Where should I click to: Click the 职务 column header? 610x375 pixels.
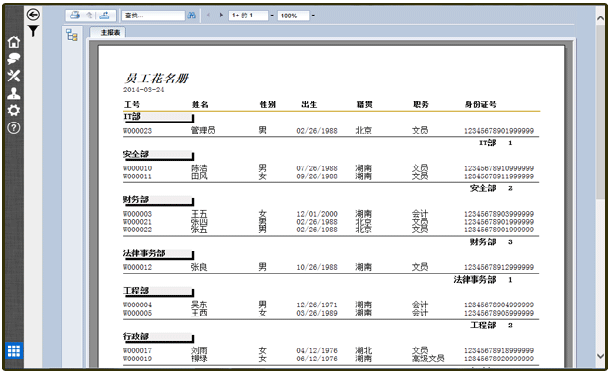point(421,104)
